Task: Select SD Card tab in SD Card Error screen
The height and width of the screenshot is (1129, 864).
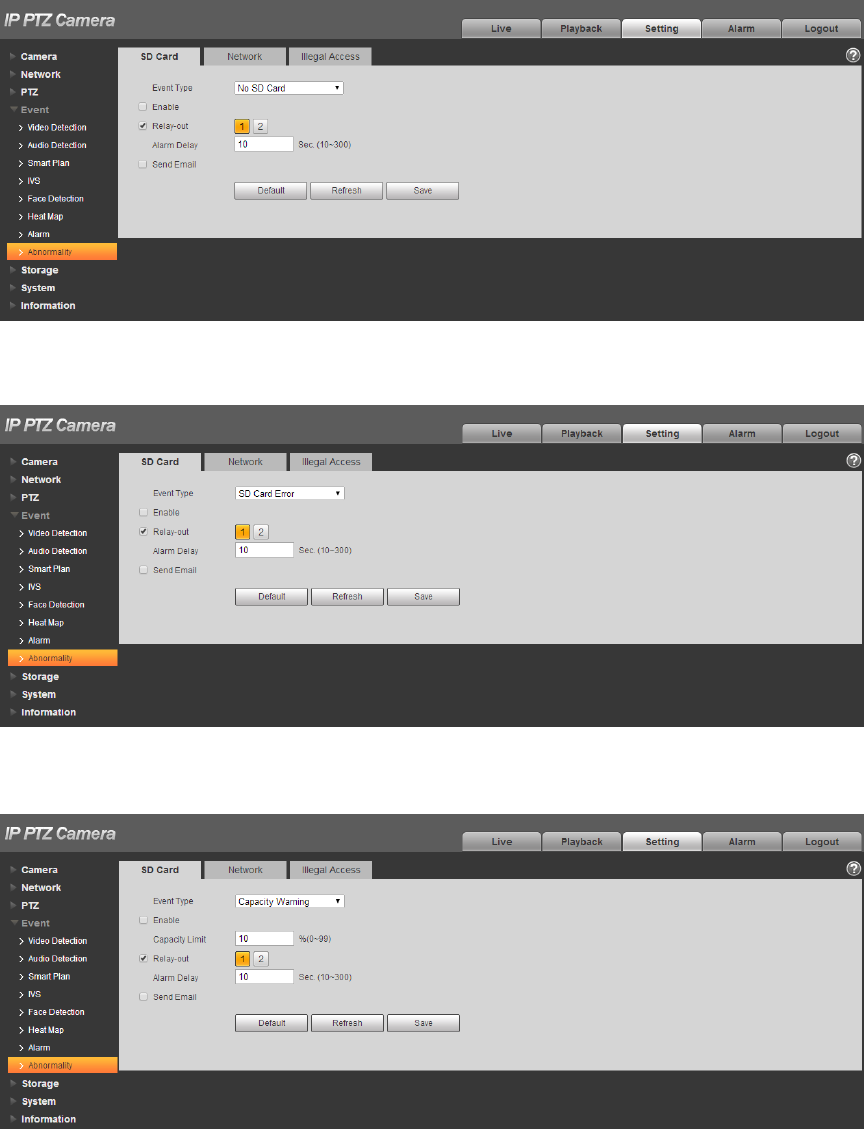Action: click(160, 462)
